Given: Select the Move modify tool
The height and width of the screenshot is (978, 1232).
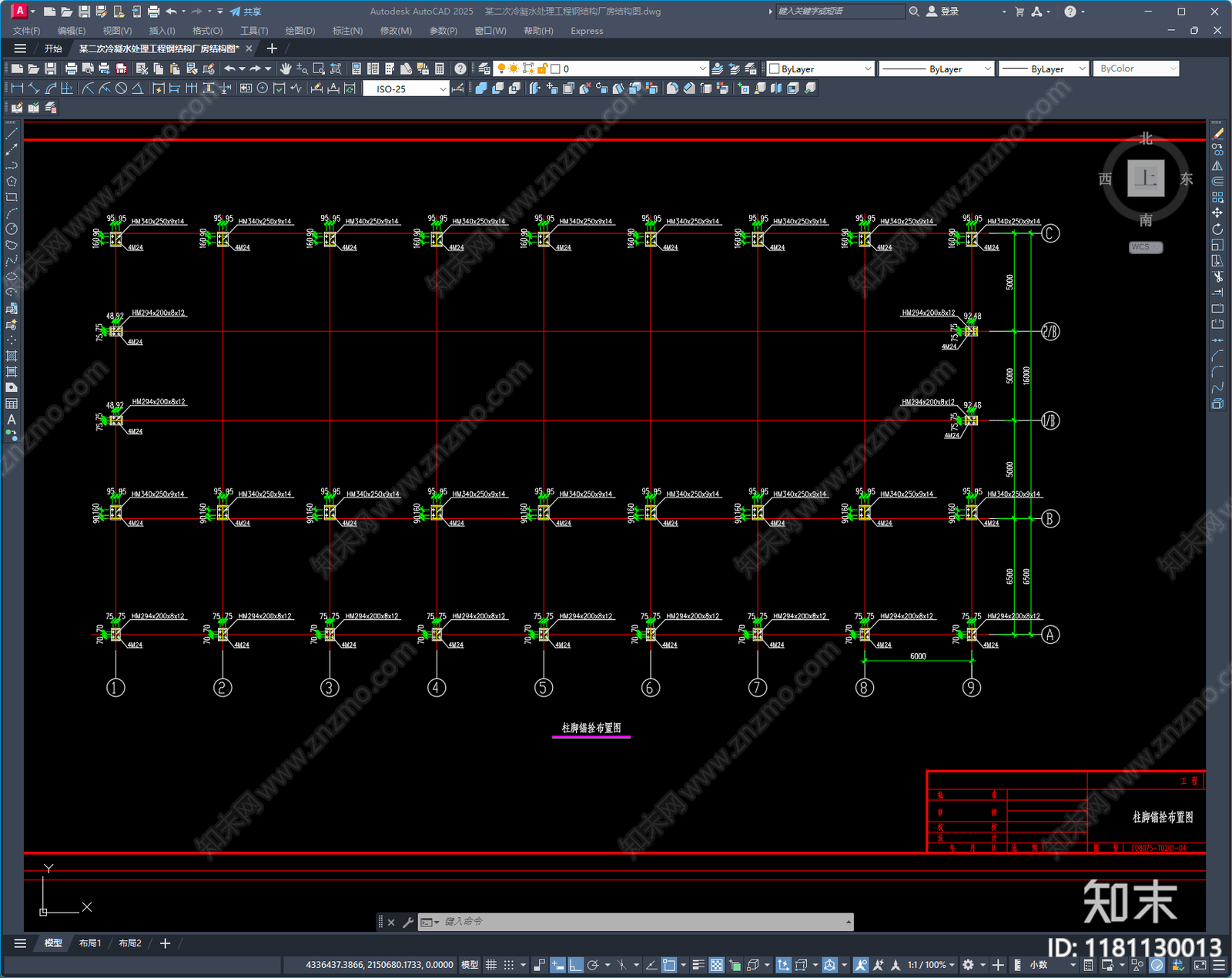Looking at the screenshot, I should pos(1217,213).
